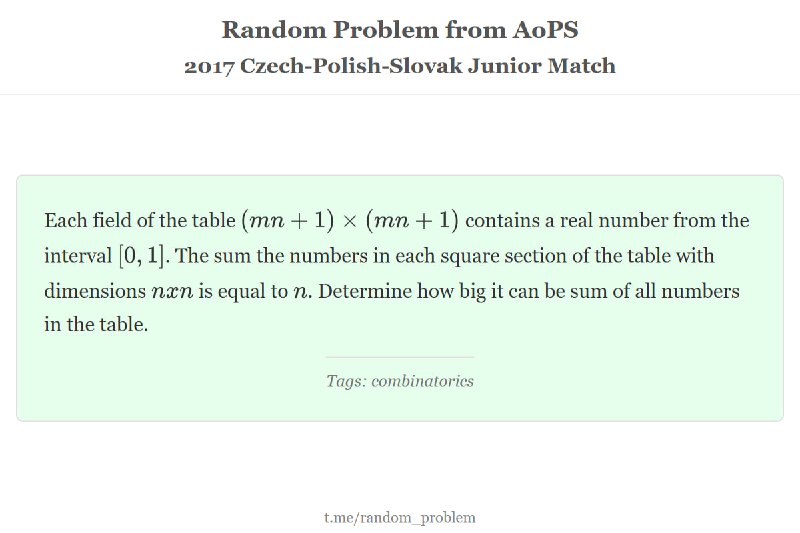This screenshot has height=533, width=800.
Task: Click 'contains a real number from the' text
Action: tap(607, 220)
